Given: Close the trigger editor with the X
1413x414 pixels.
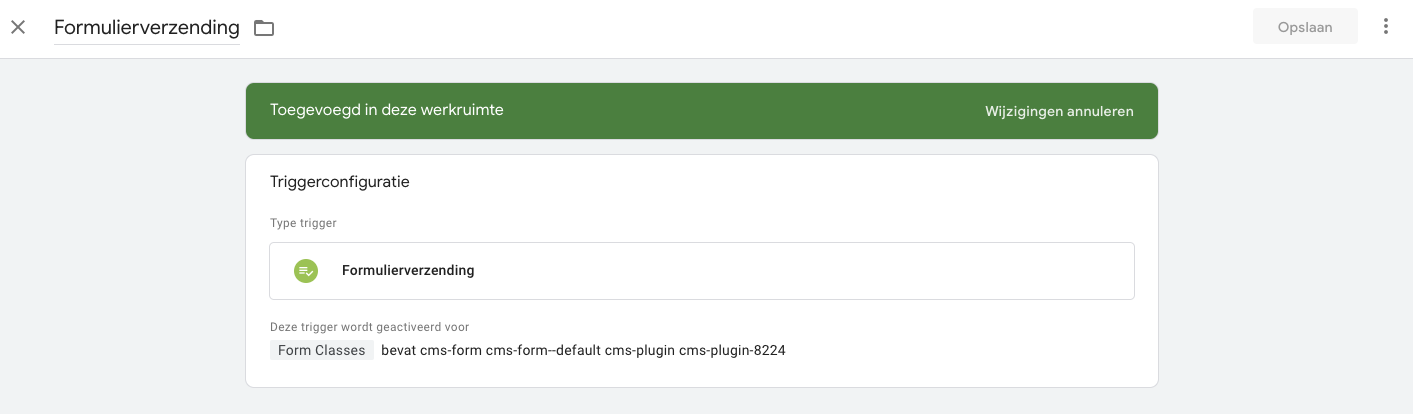Looking at the screenshot, I should pos(18,27).
